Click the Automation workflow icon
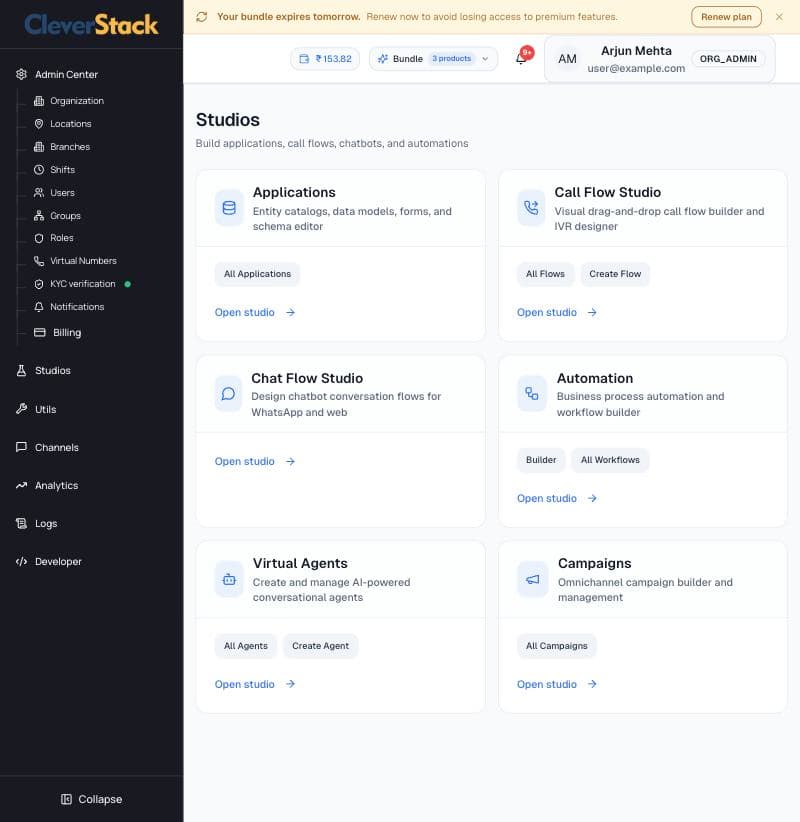Image resolution: width=800 pixels, height=822 pixels. coord(532,394)
